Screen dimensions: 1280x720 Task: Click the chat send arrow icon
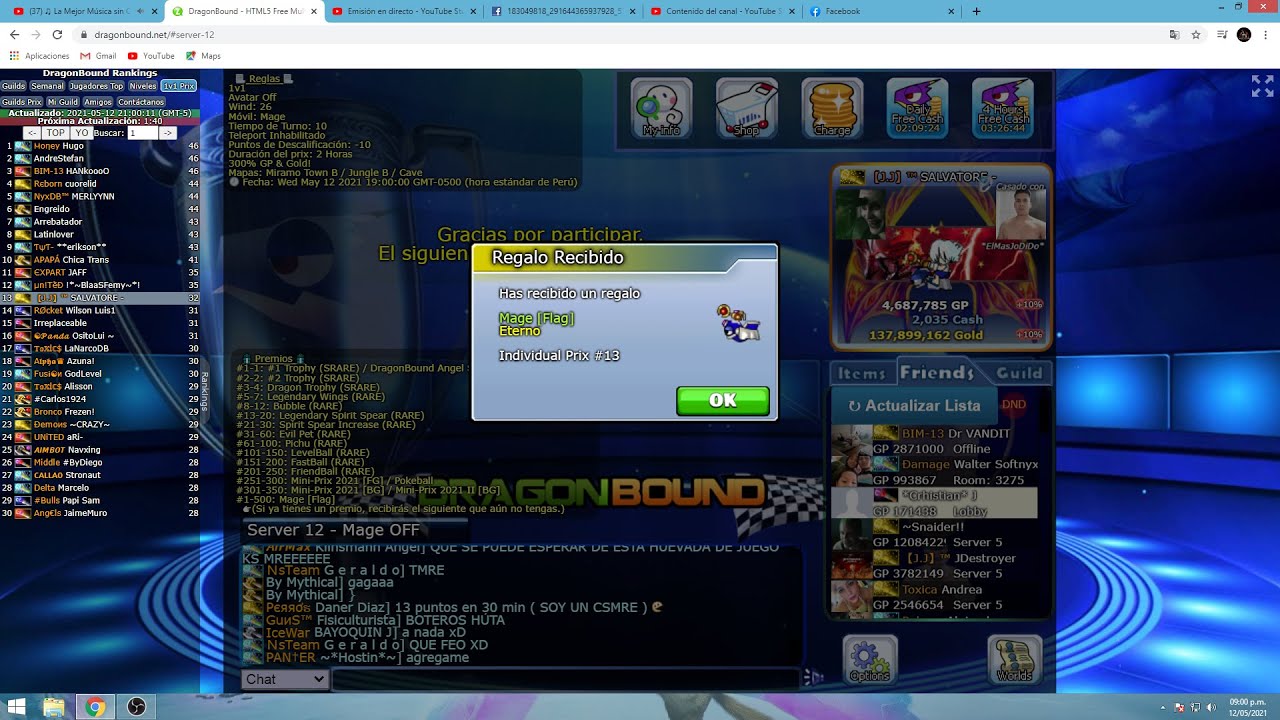[813, 678]
